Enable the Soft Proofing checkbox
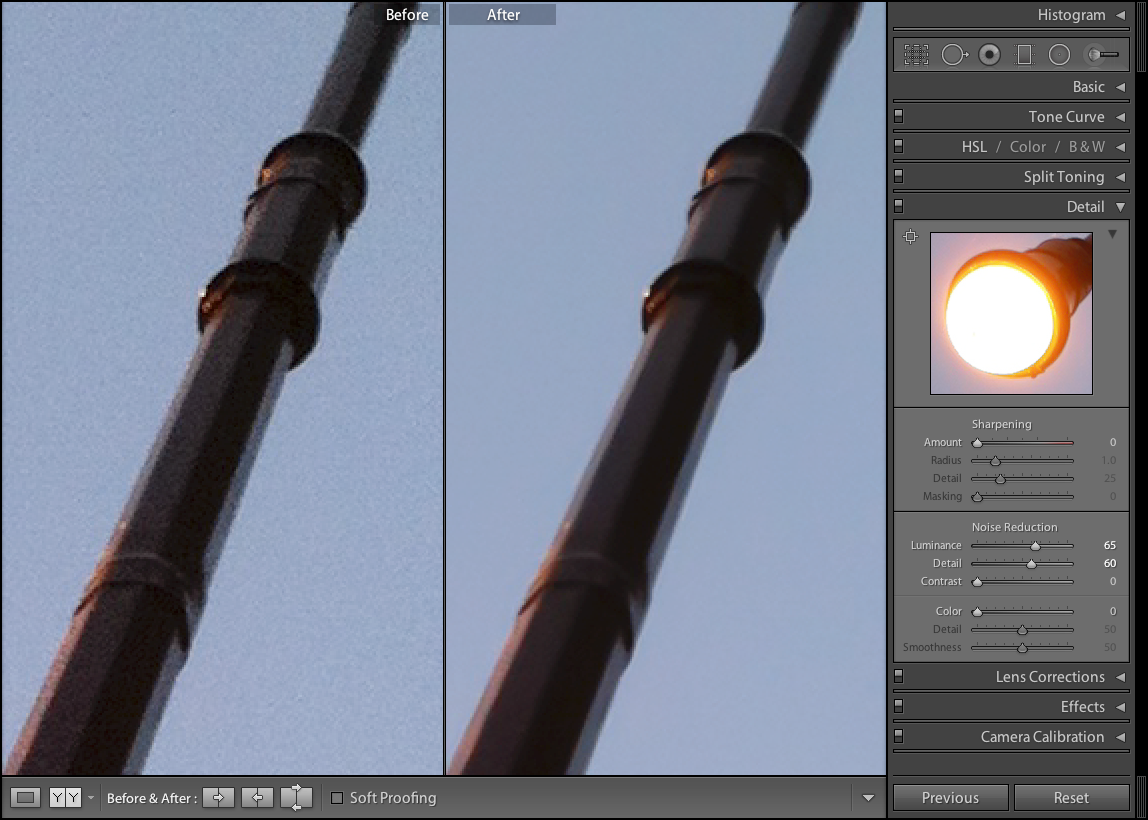Viewport: 1148px width, 820px height. tap(337, 797)
